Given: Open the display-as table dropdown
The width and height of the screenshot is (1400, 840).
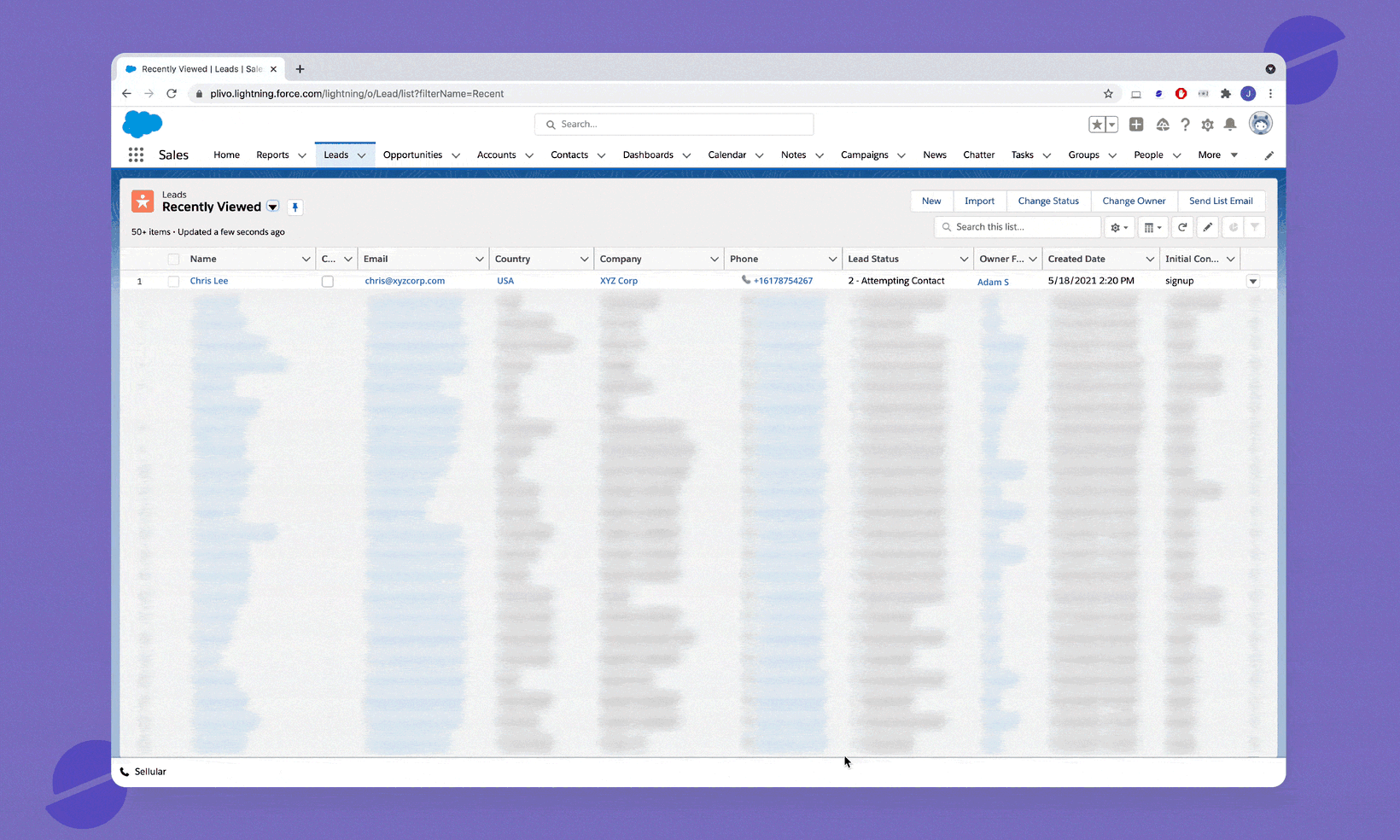Looking at the screenshot, I should pyautogui.click(x=1152, y=227).
